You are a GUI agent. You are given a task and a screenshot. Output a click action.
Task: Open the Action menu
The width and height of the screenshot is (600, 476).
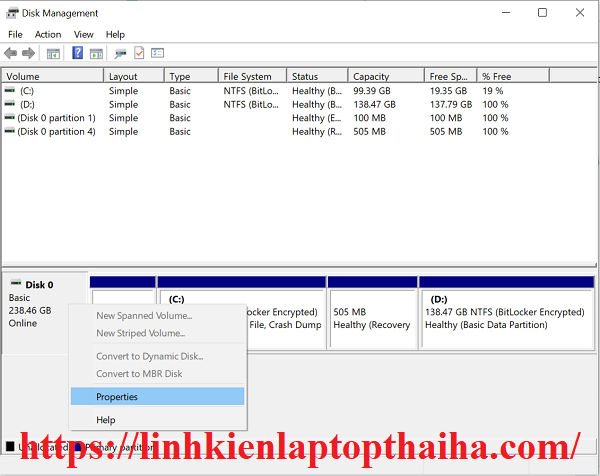(x=48, y=34)
